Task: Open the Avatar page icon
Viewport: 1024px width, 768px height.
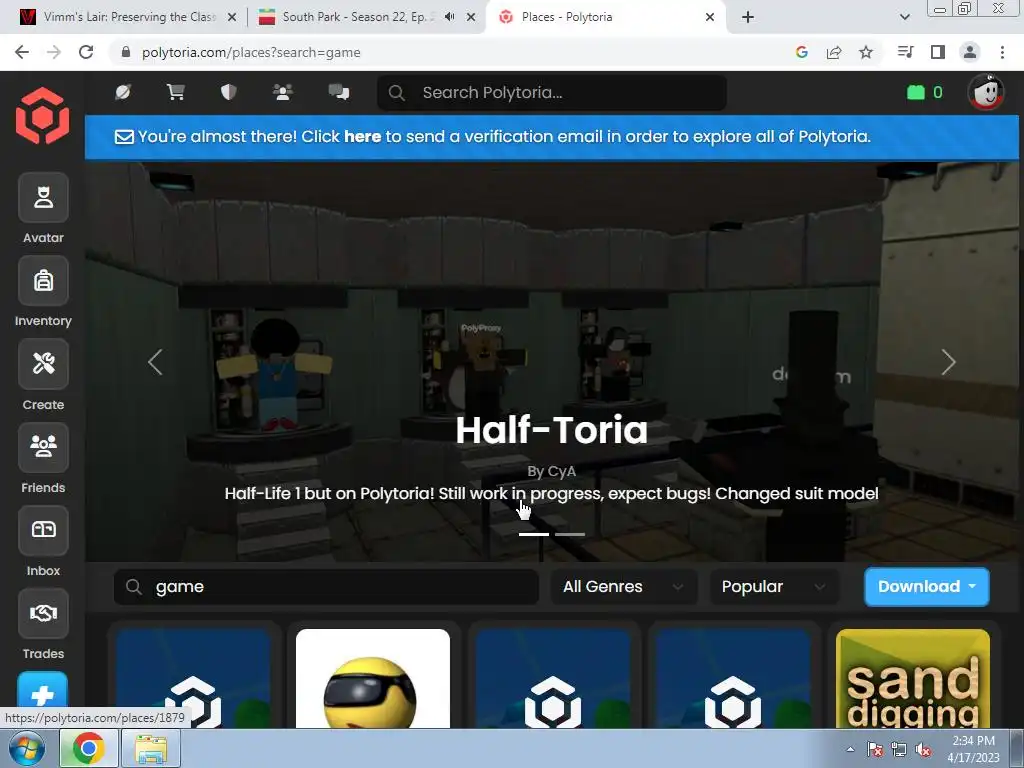Action: 43,197
